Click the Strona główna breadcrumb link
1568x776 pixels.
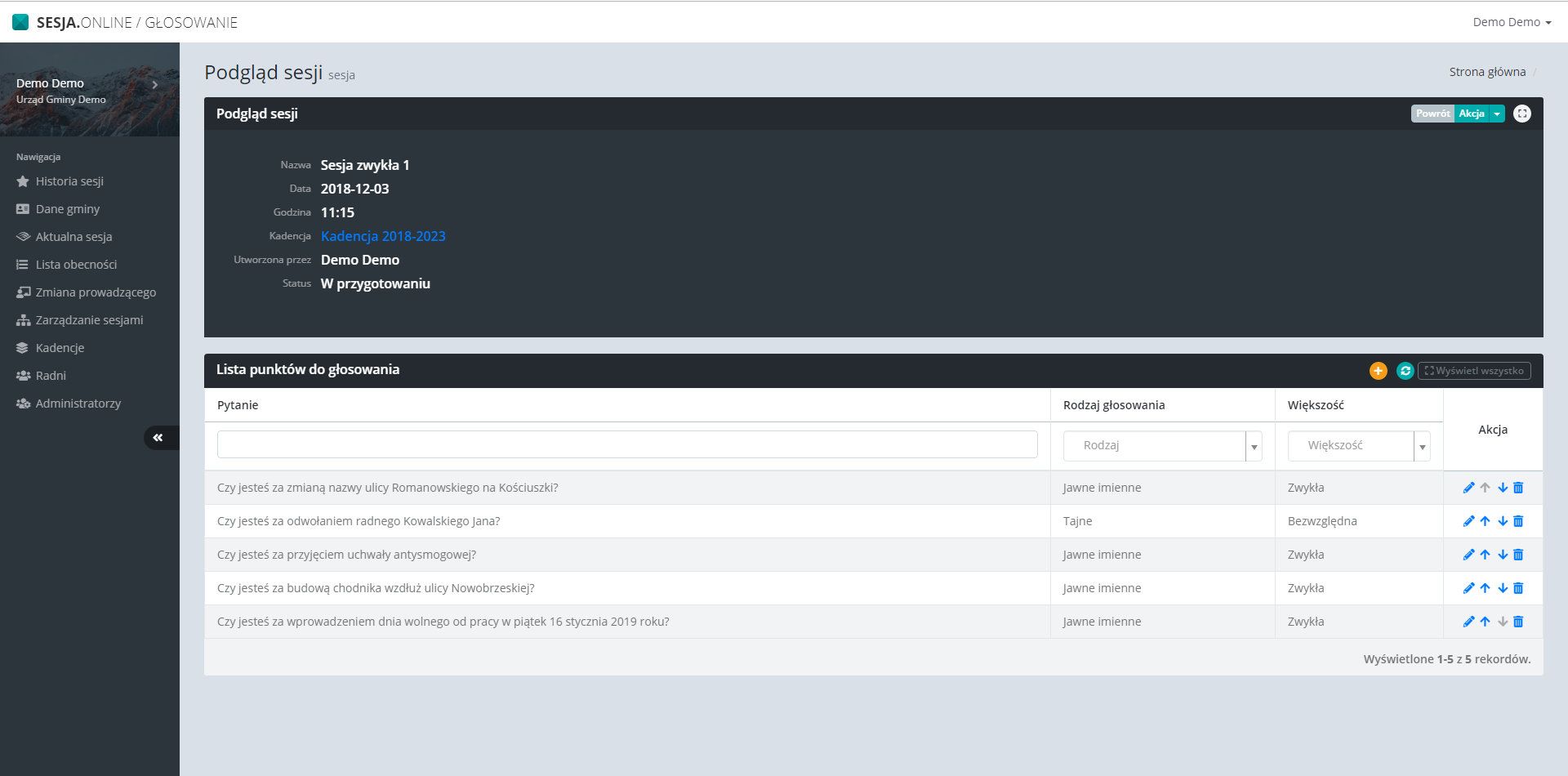click(1487, 72)
